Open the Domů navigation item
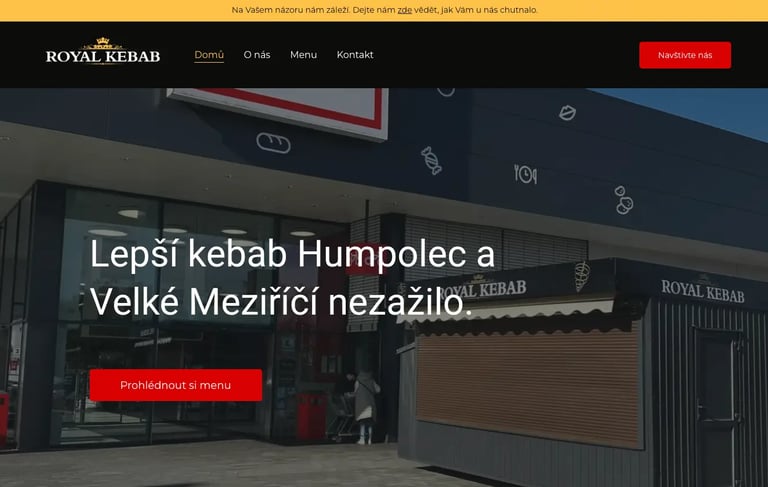Screen dimensions: 768x487 [209, 55]
